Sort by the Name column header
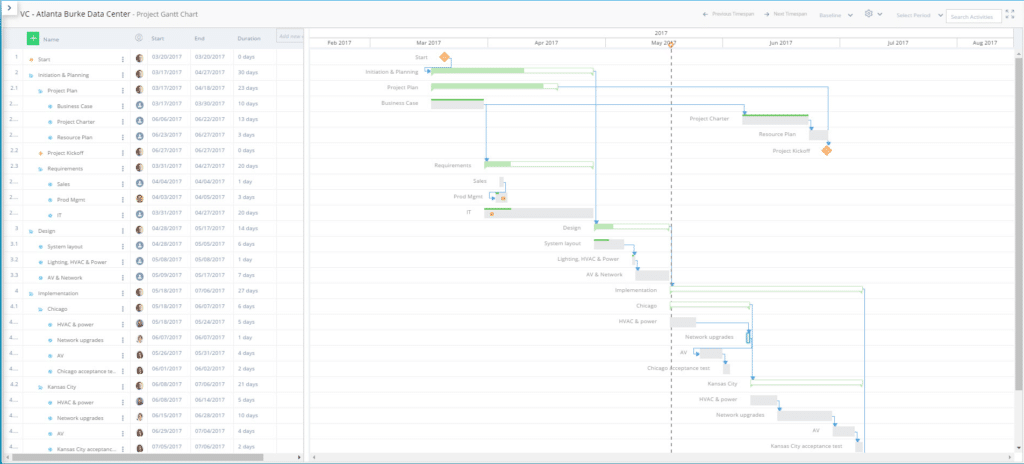Screen dimensions: 1024x464 pyautogui.click(x=50, y=39)
